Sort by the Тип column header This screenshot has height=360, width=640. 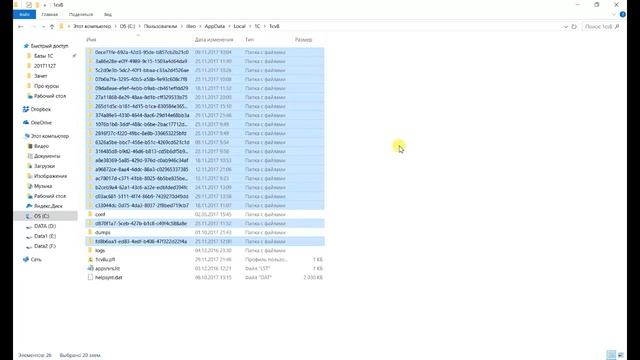[x=249, y=40]
